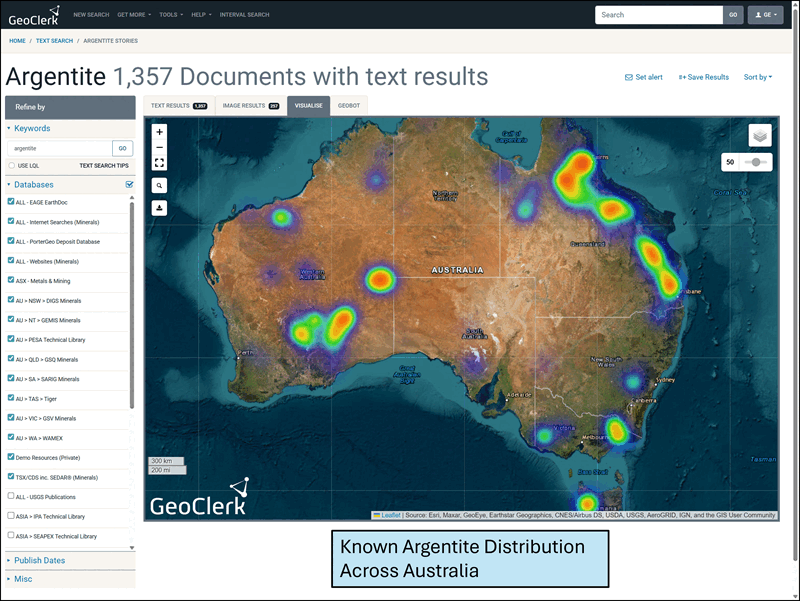The image size is (800, 601).
Task: Click the GeoClerk logo in header
Action: tap(34, 15)
